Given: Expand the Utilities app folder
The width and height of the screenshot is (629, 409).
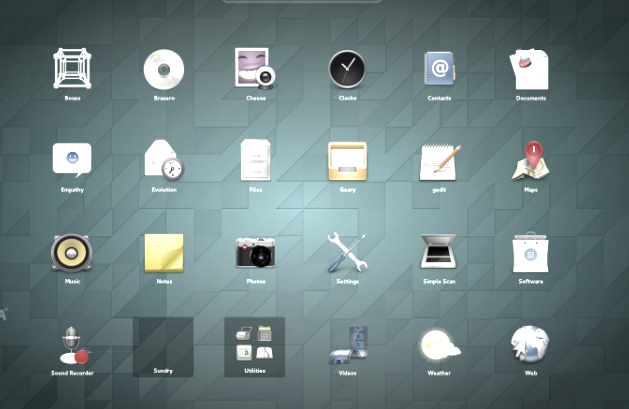Looking at the screenshot, I should coord(255,347).
